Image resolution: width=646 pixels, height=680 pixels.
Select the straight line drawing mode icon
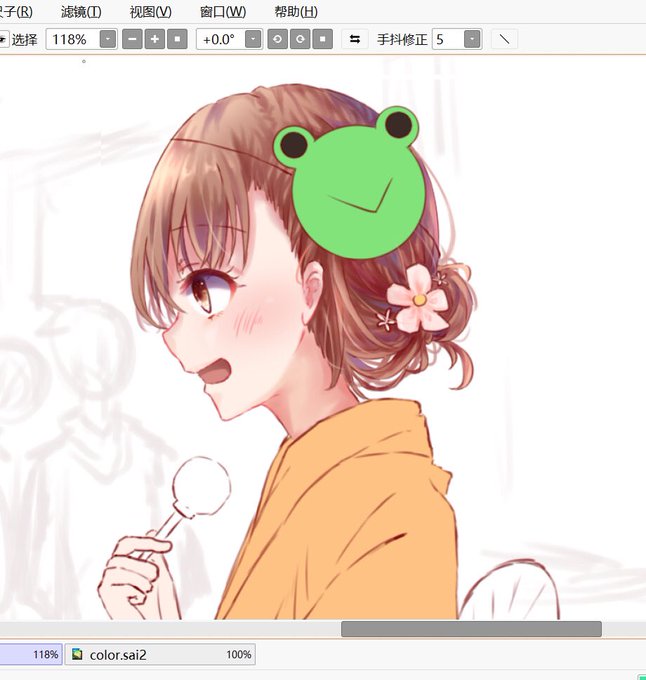point(504,39)
